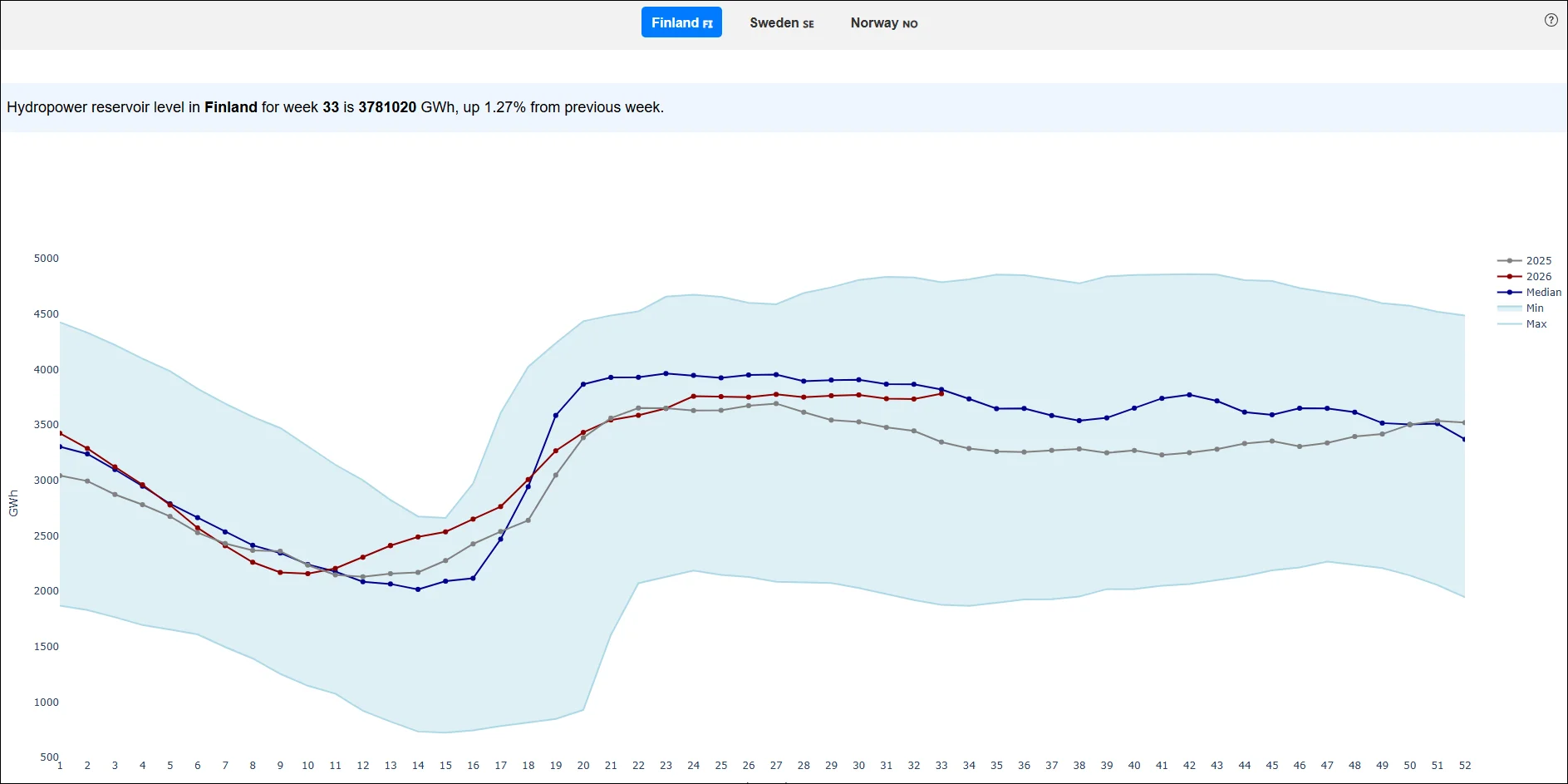Image resolution: width=1568 pixels, height=784 pixels.
Task: Click the y-axis tick label 2000
Action: click(47, 591)
